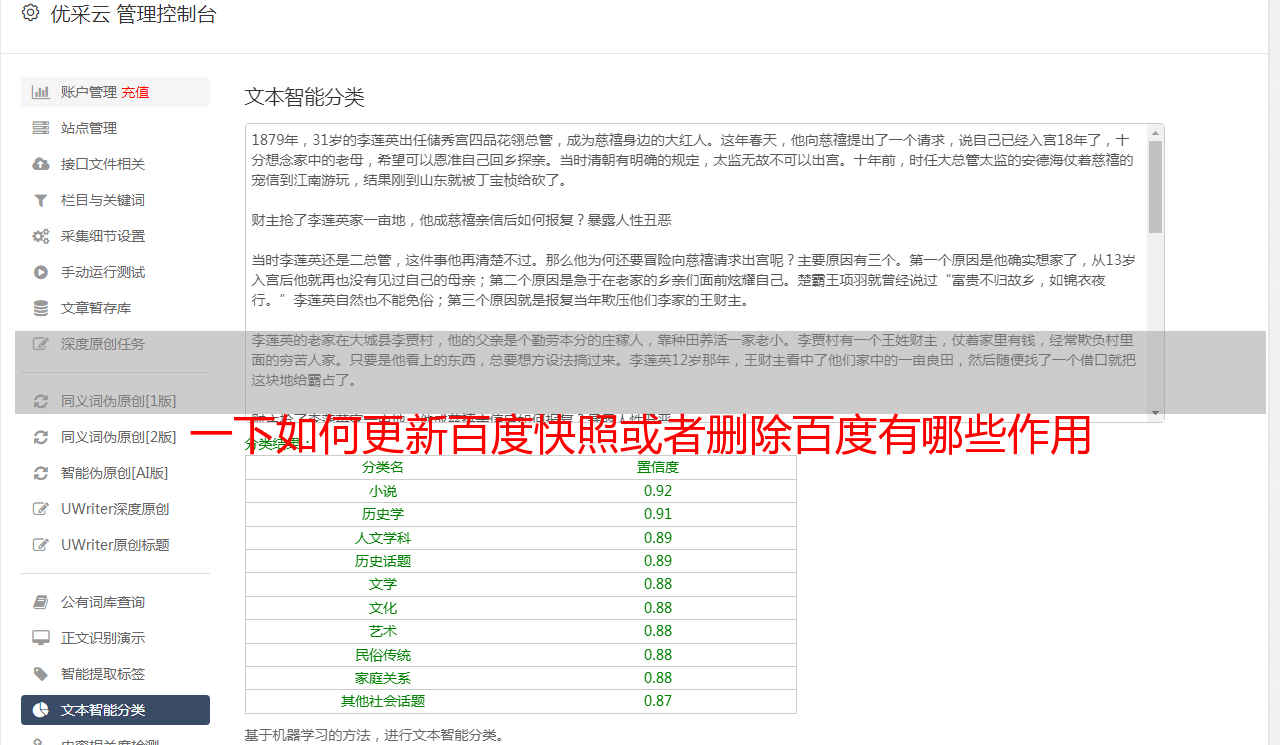The height and width of the screenshot is (745, 1280).
Task: Click the text area scrollbar thumb
Action: (1155, 187)
